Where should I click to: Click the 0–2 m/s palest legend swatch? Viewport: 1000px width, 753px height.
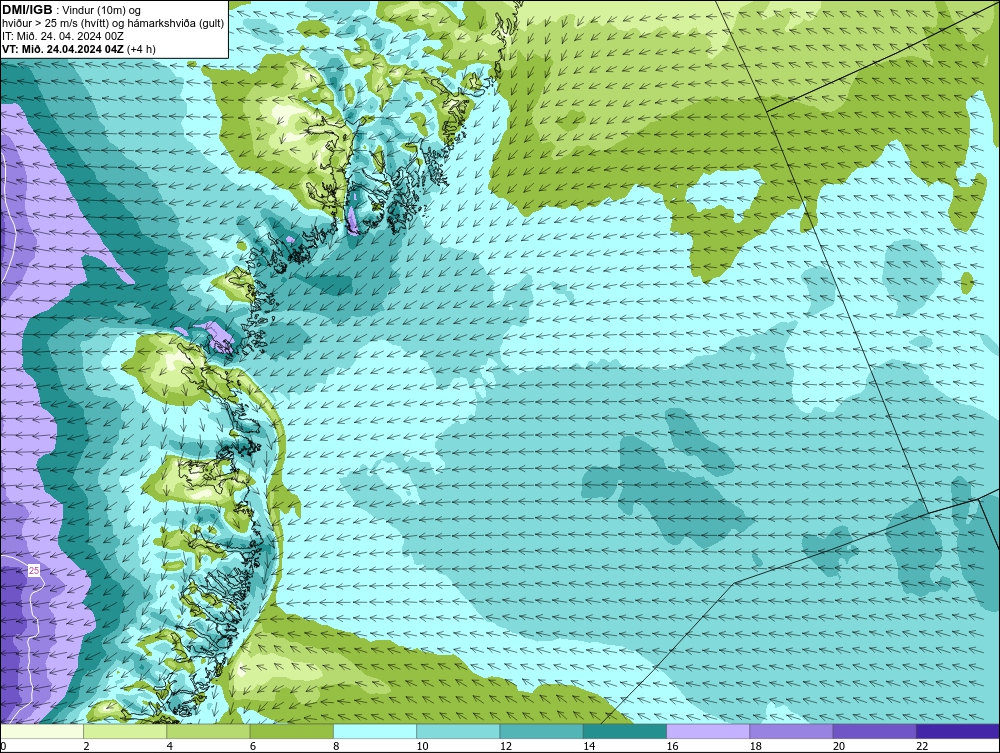click(x=42, y=731)
